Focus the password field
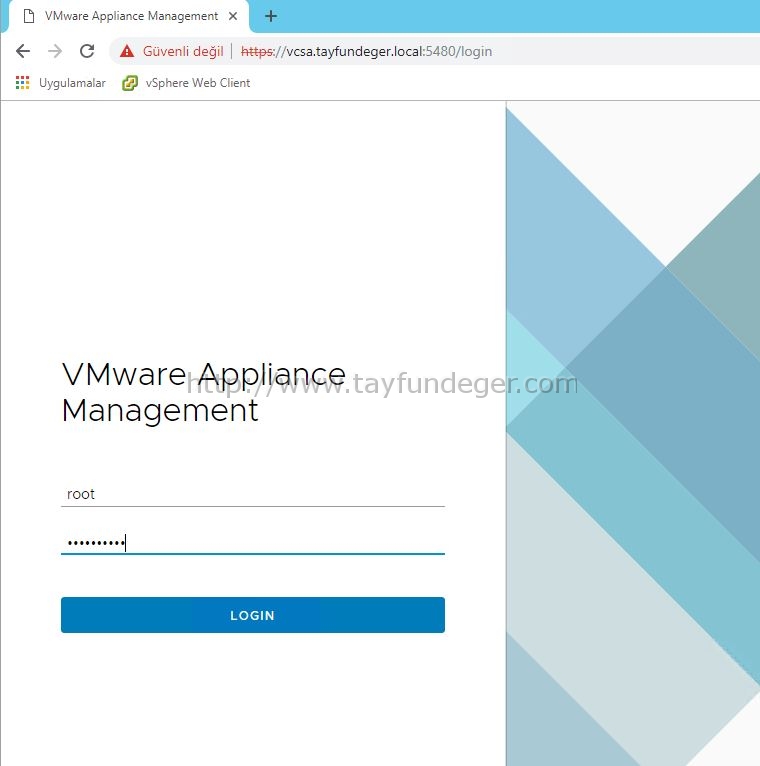 [253, 542]
